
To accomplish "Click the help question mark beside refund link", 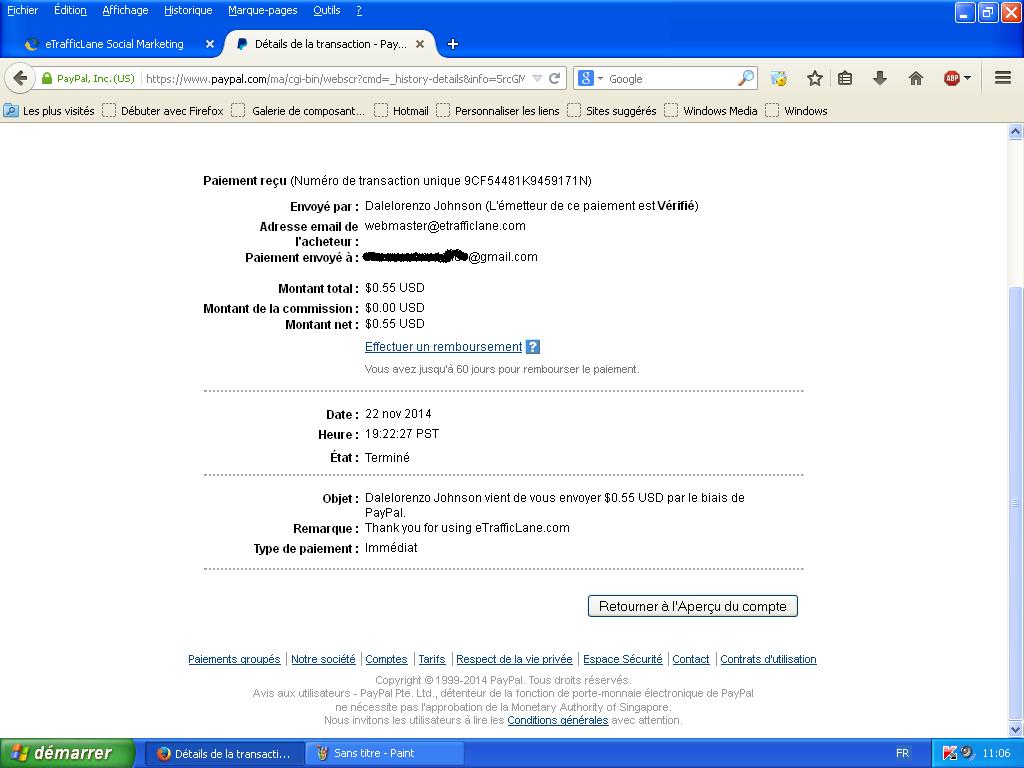I will pyautogui.click(x=533, y=347).
